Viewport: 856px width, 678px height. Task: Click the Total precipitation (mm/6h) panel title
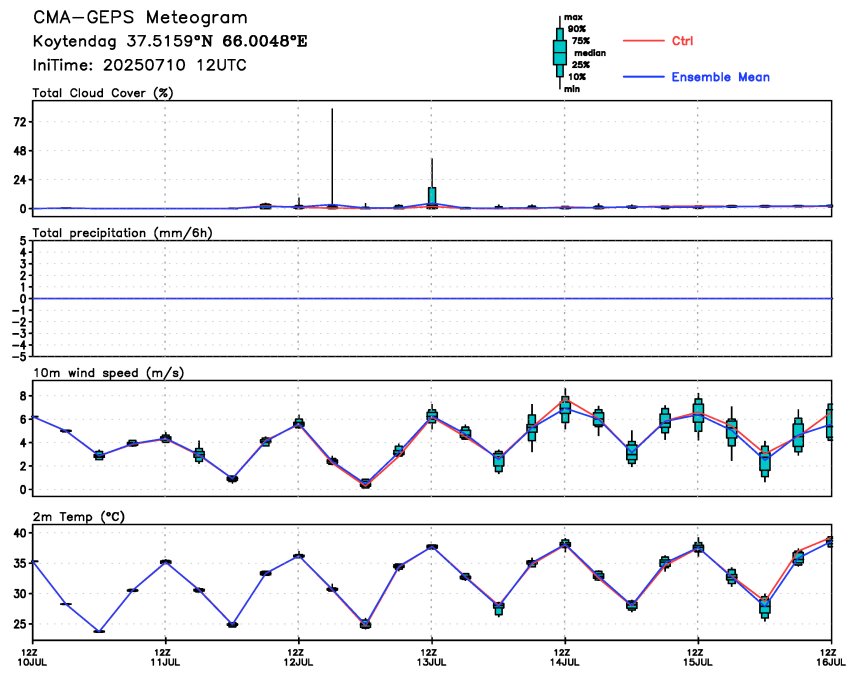[122, 234]
